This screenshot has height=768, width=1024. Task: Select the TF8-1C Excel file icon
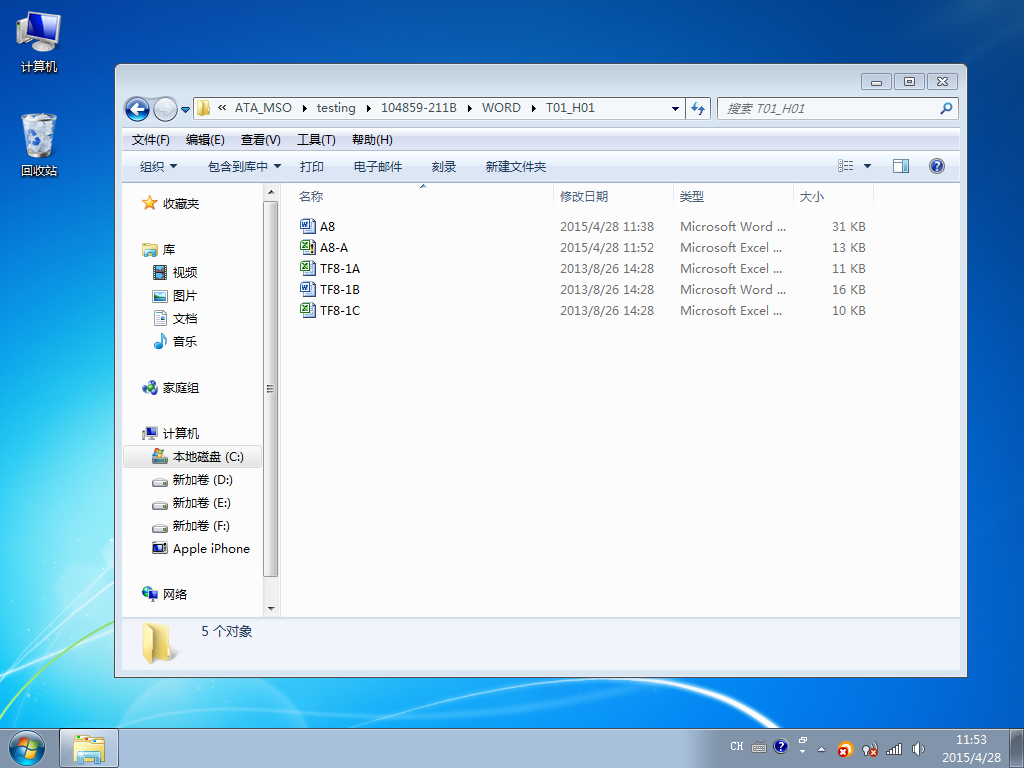pyautogui.click(x=308, y=310)
